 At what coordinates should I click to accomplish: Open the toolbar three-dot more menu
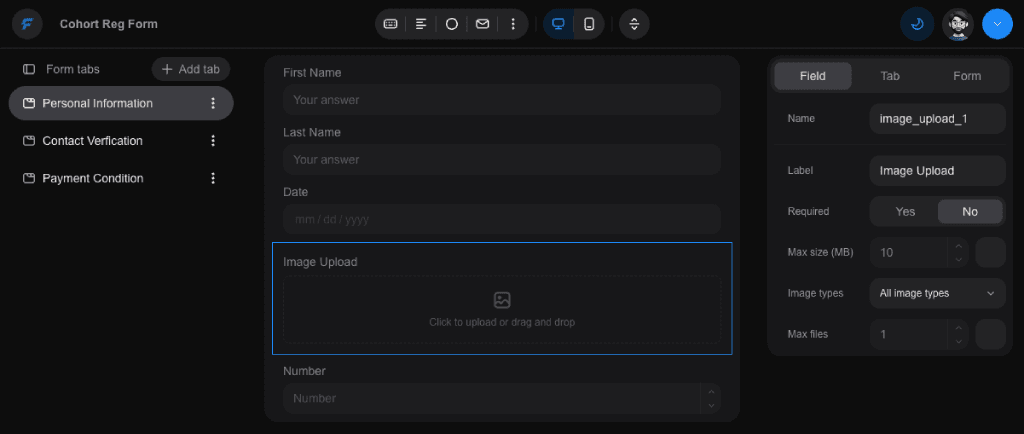point(513,24)
